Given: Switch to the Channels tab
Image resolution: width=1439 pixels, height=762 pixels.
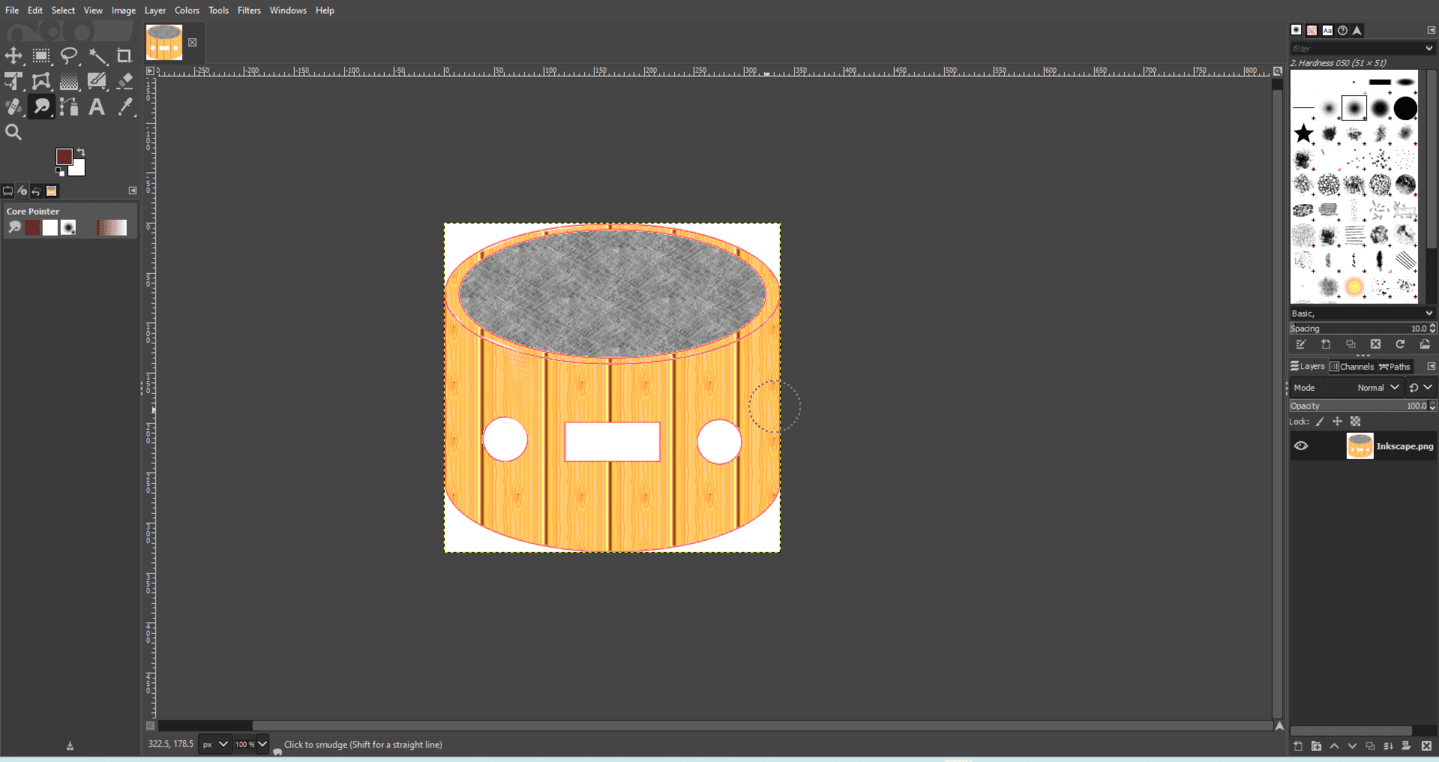Looking at the screenshot, I should 1352,366.
